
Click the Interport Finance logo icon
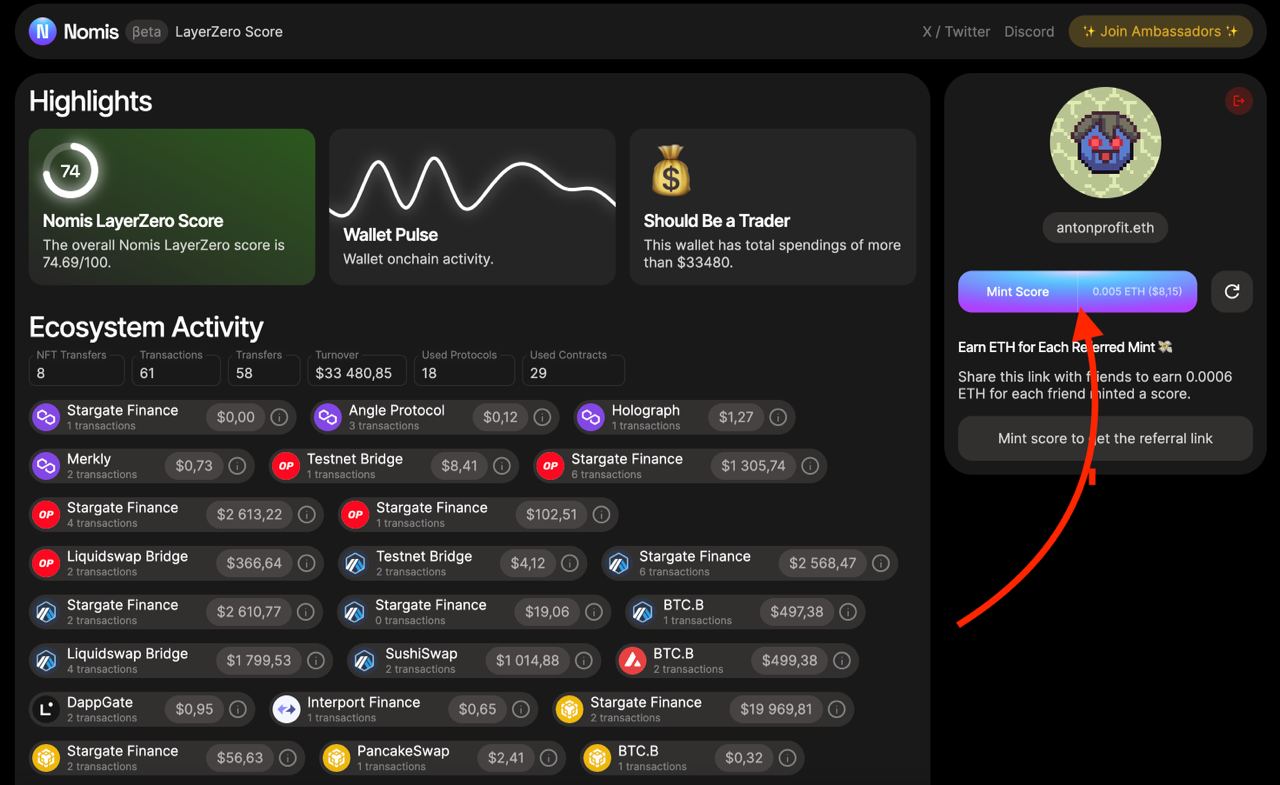[x=286, y=709]
